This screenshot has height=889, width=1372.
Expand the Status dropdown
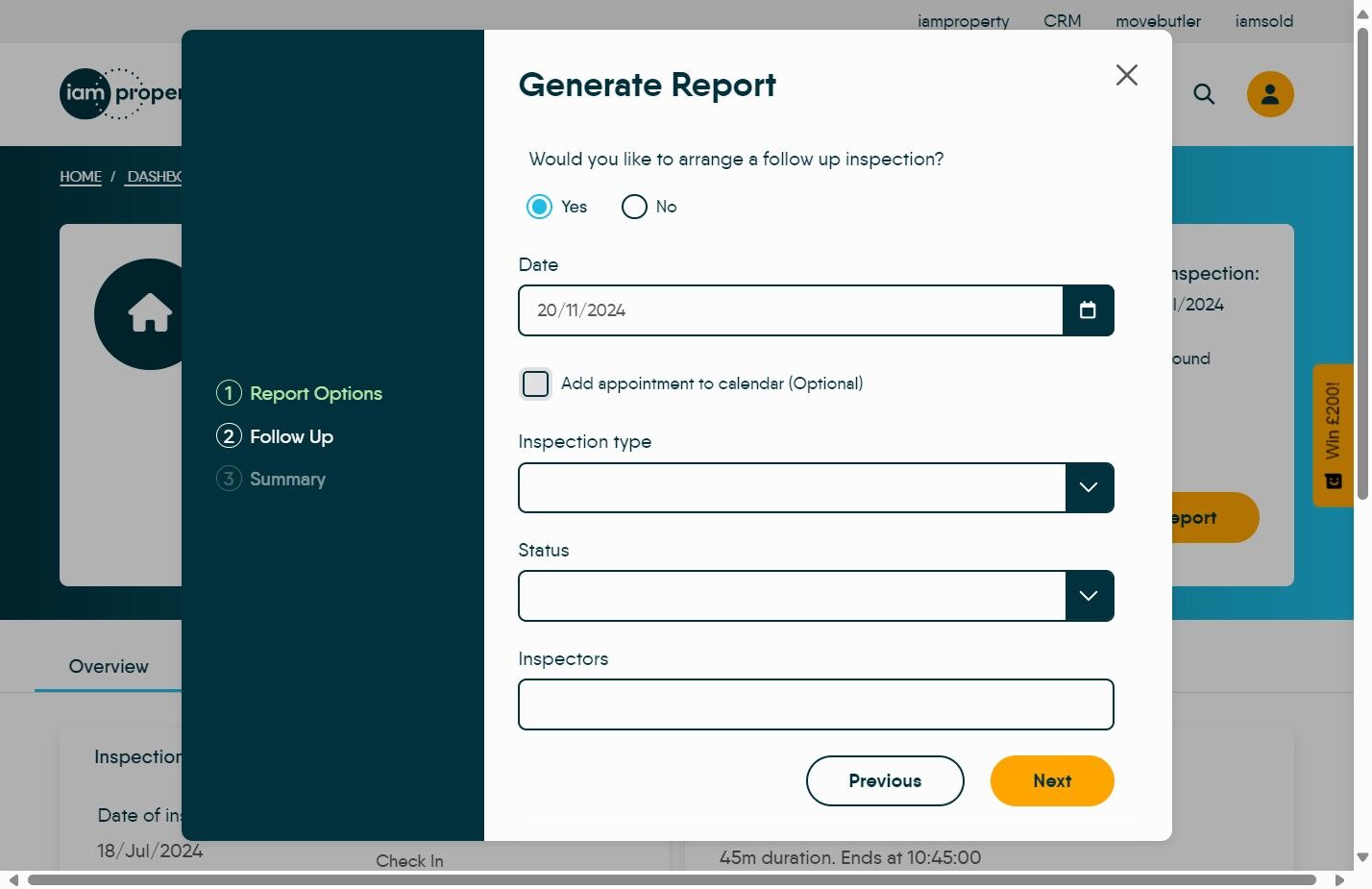point(1088,596)
